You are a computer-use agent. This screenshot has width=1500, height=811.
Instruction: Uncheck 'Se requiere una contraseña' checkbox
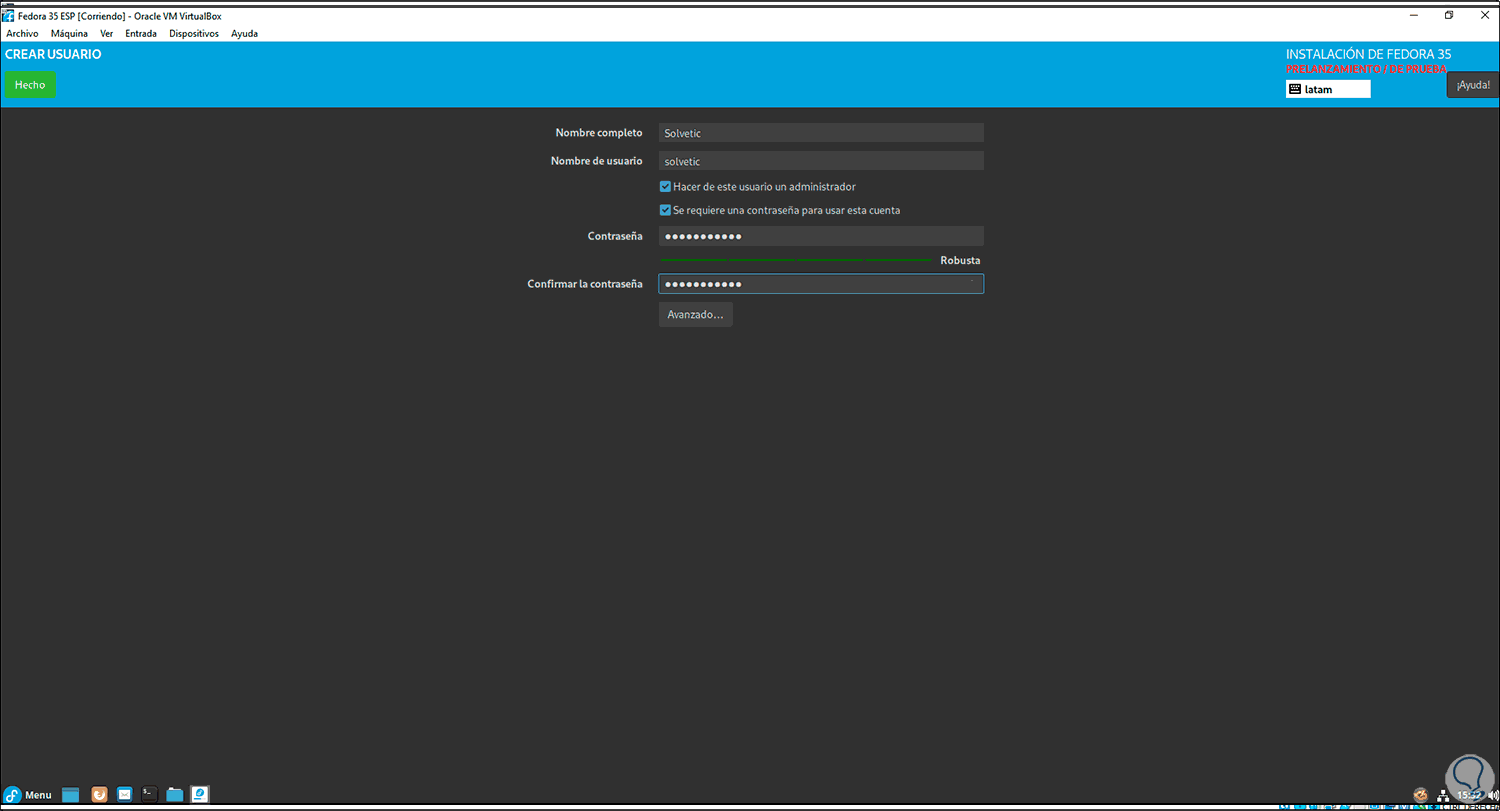[665, 211]
